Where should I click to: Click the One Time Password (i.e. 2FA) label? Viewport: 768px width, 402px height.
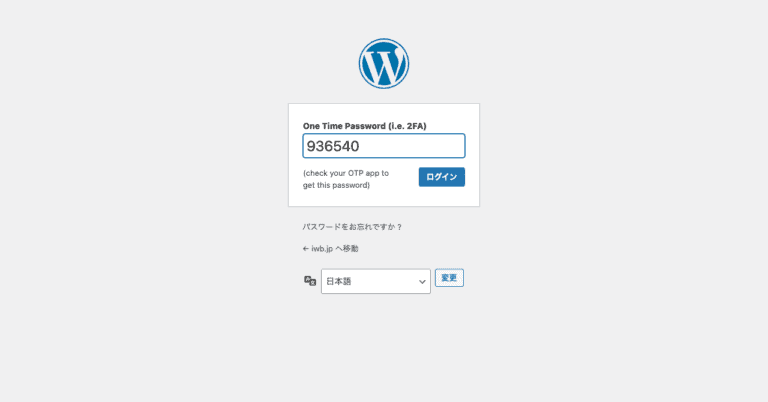(x=364, y=126)
